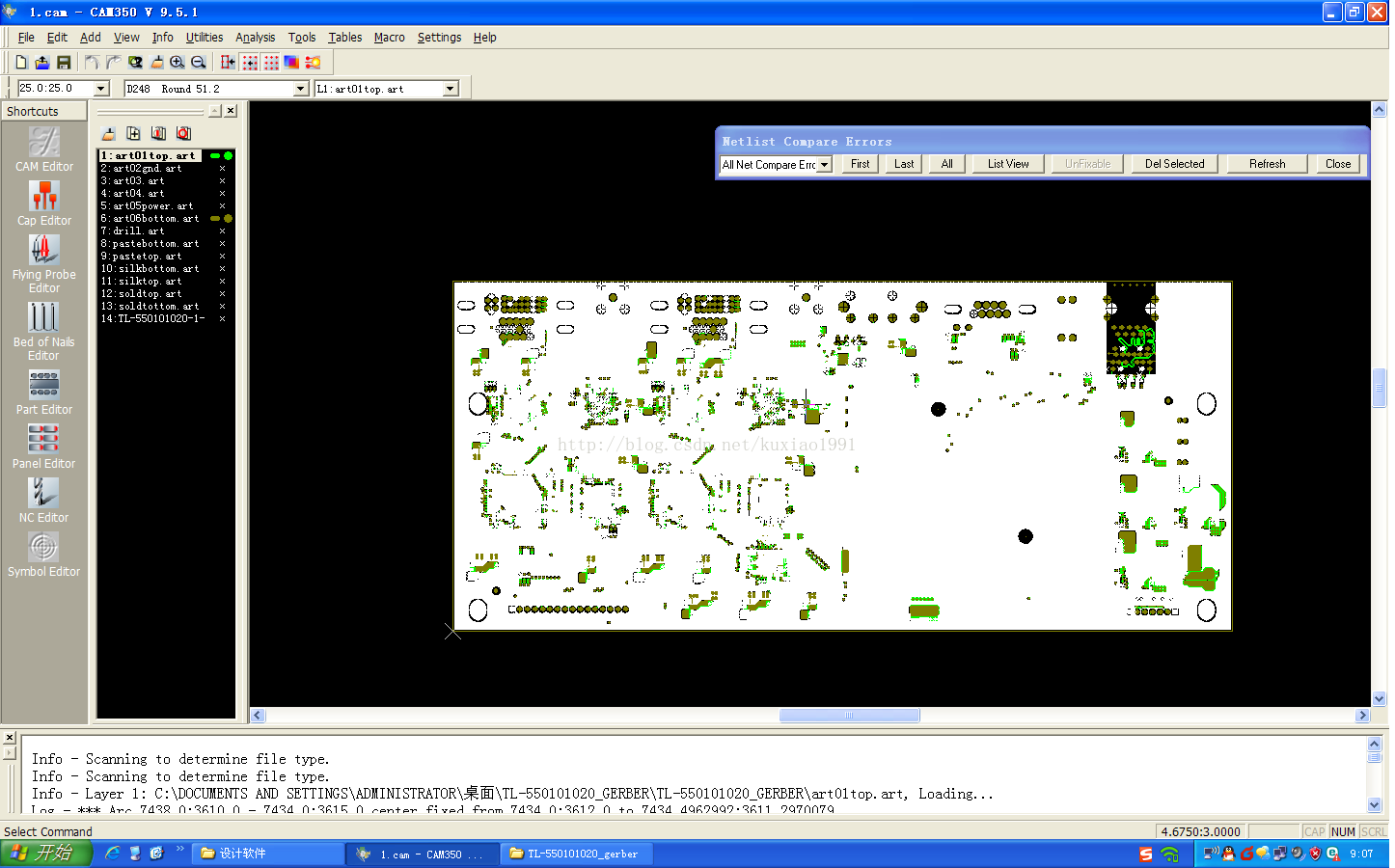The image size is (1395, 868).
Task: Open the Settings menu
Action: [439, 38]
